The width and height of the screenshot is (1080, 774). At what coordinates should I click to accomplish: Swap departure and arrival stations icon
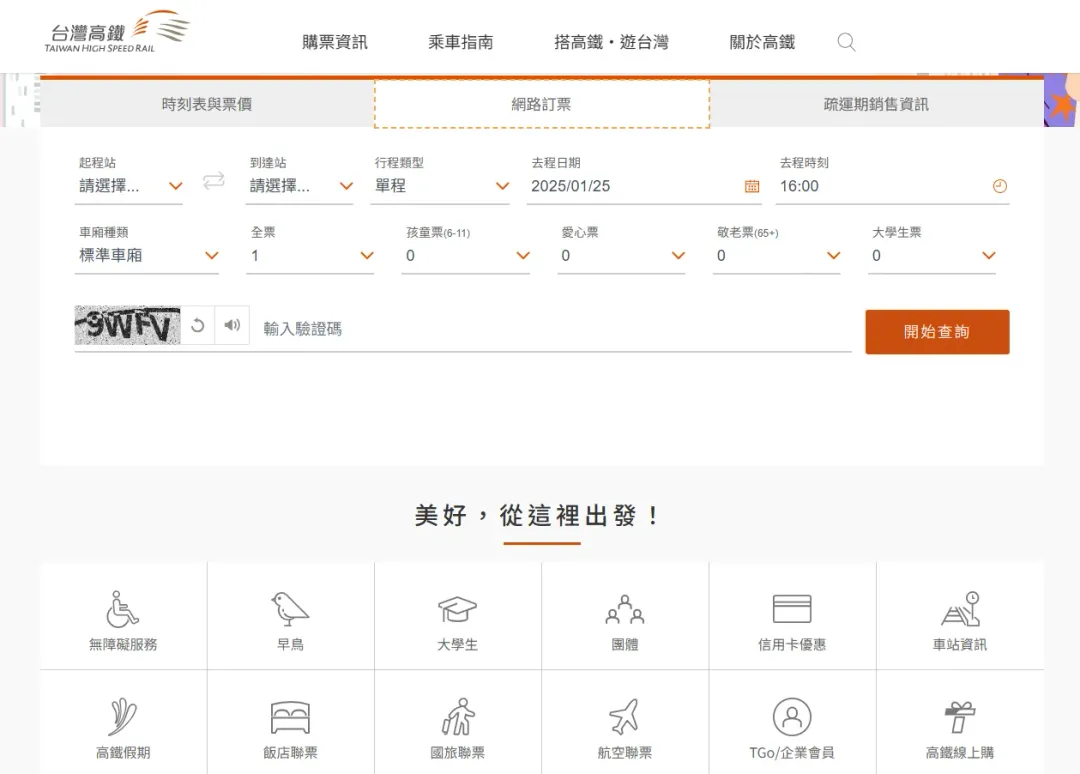click(214, 181)
